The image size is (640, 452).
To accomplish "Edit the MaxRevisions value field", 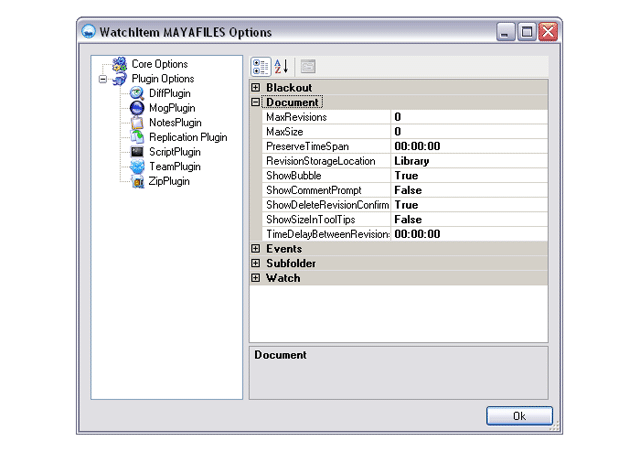I will [x=469, y=117].
